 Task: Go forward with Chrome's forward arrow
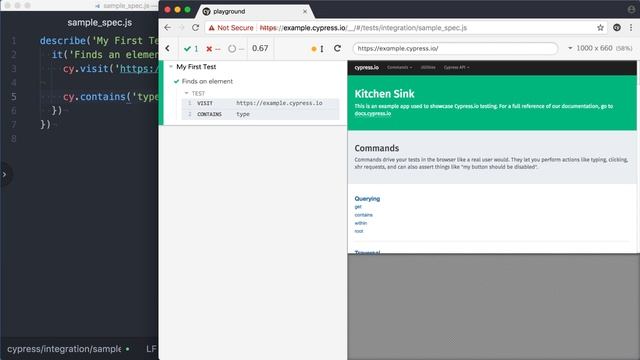(182, 28)
